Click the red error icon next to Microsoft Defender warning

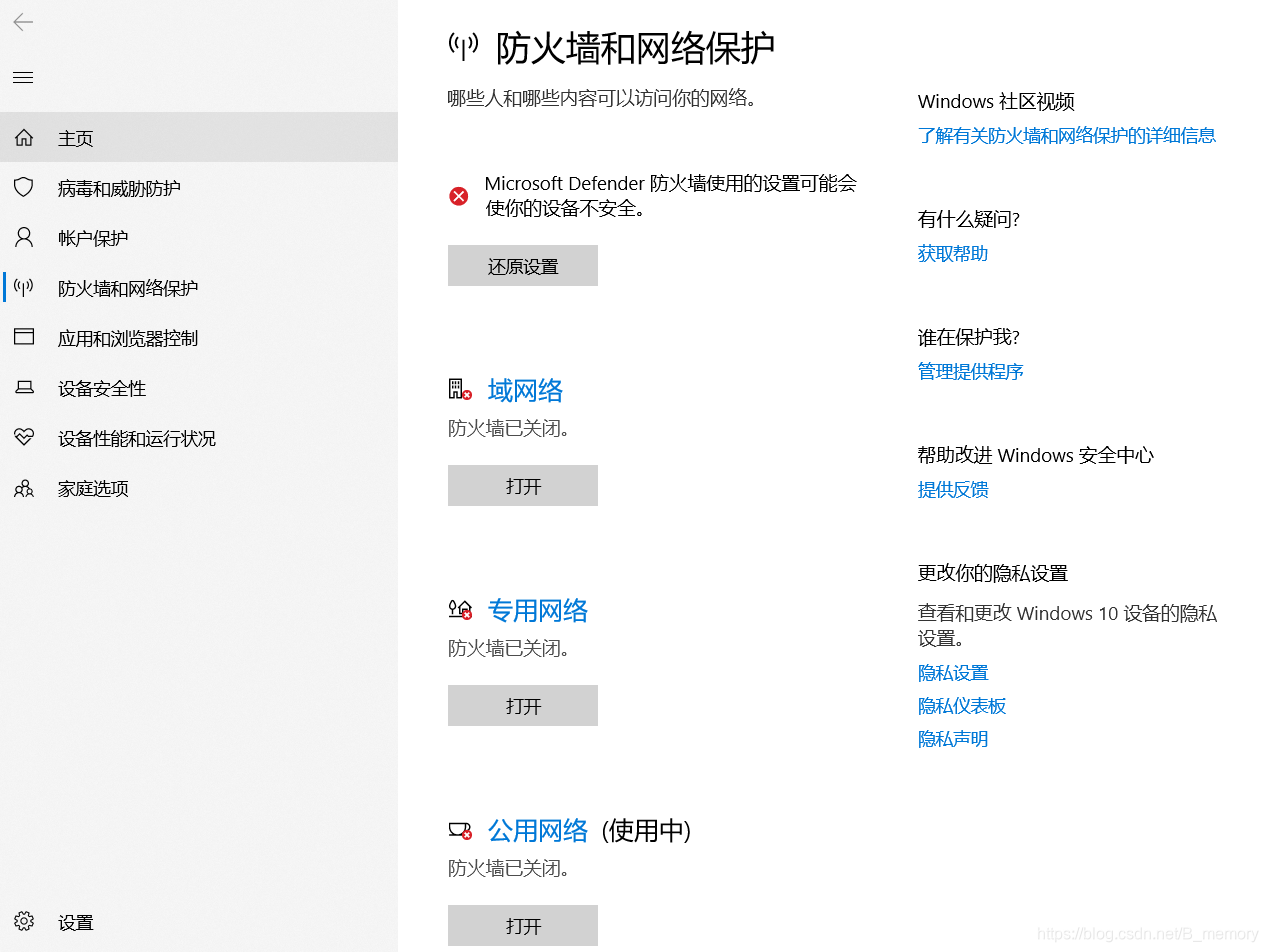(459, 196)
